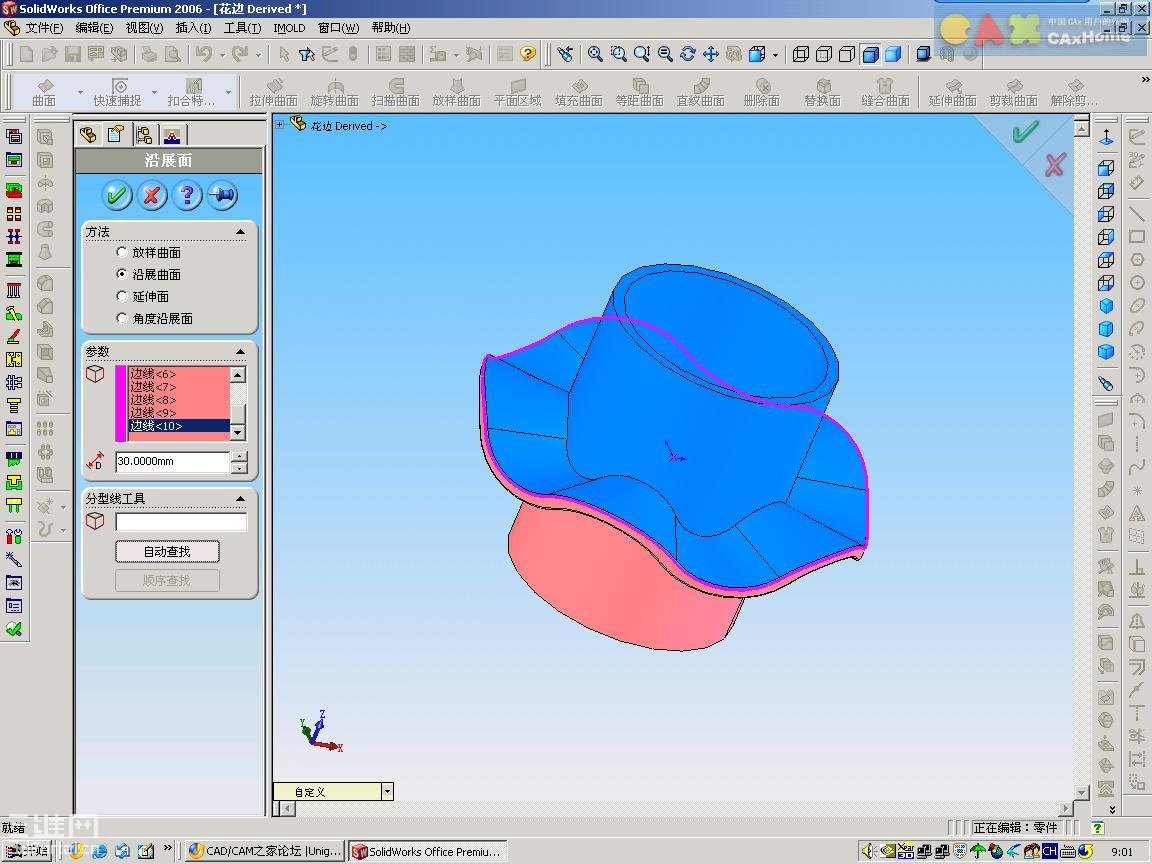Click the Revolved Surface (旋转曲面) tool
The width and height of the screenshot is (1152, 864).
[334, 93]
